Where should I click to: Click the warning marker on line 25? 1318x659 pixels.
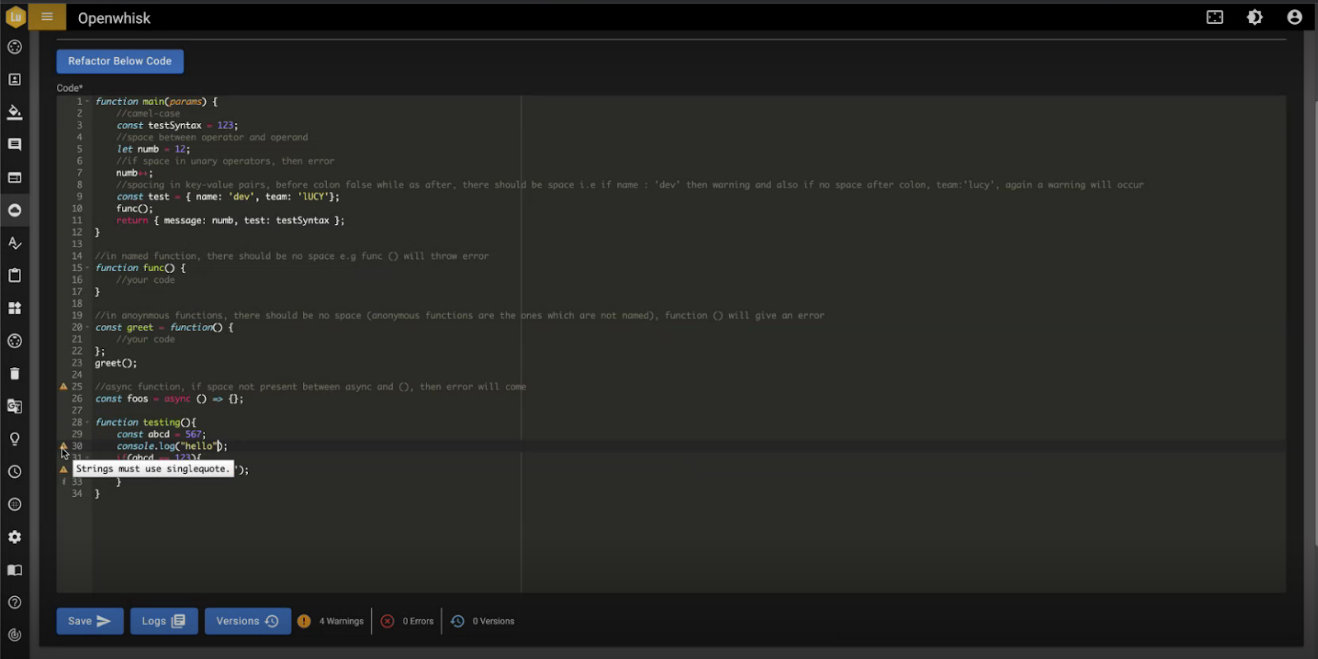point(64,386)
